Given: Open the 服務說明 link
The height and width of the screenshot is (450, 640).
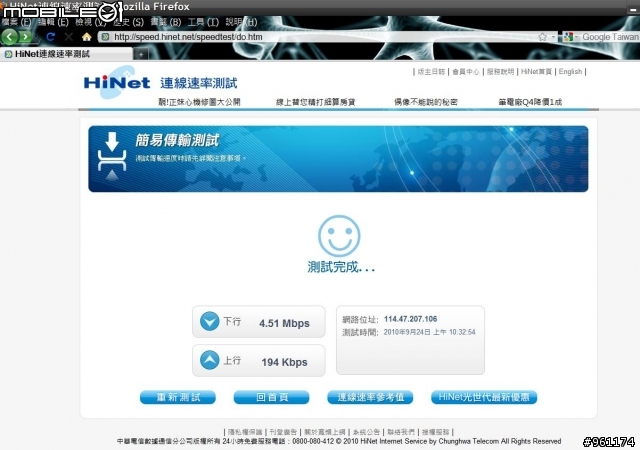Looking at the screenshot, I should click(500, 71).
